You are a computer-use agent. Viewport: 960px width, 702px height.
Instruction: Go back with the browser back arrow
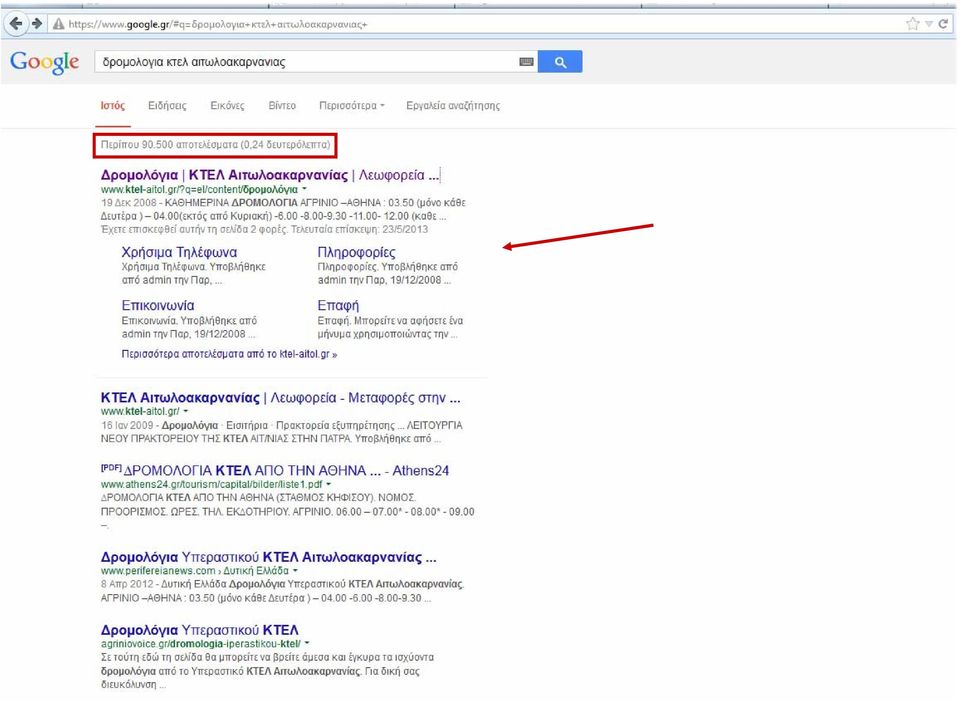pyautogui.click(x=16, y=24)
